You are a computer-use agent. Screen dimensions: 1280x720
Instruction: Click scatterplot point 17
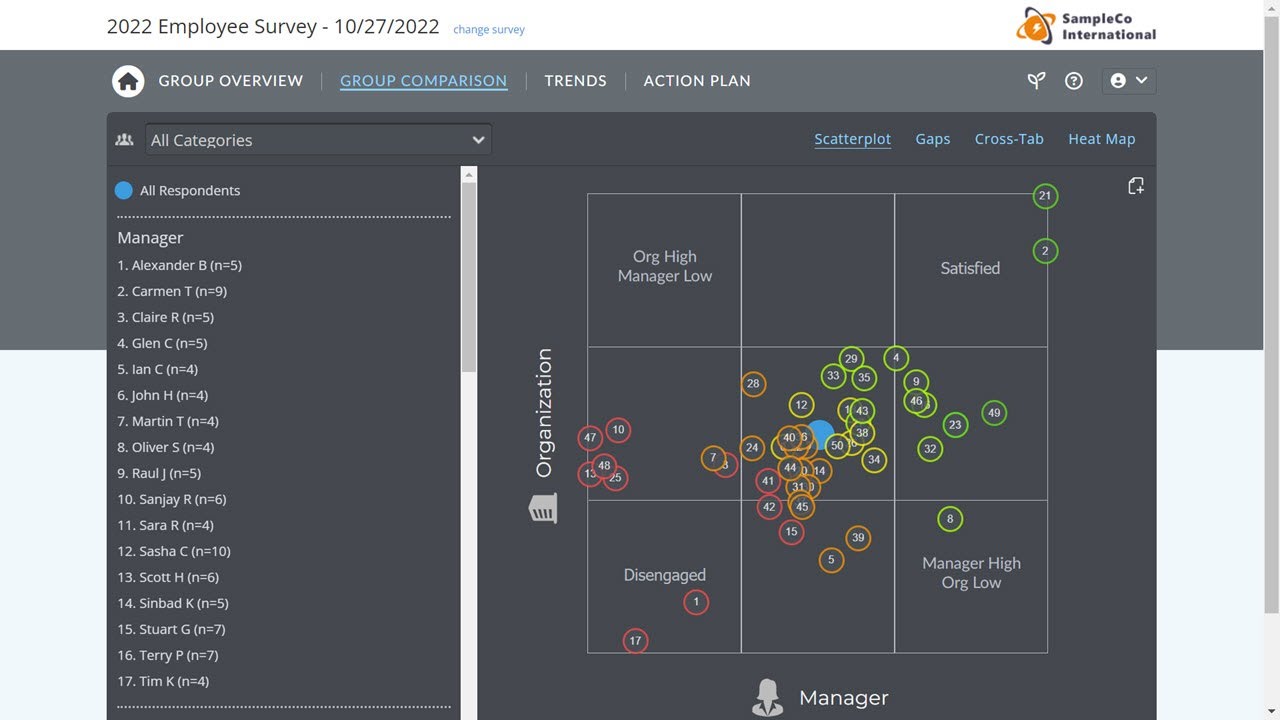pos(635,641)
